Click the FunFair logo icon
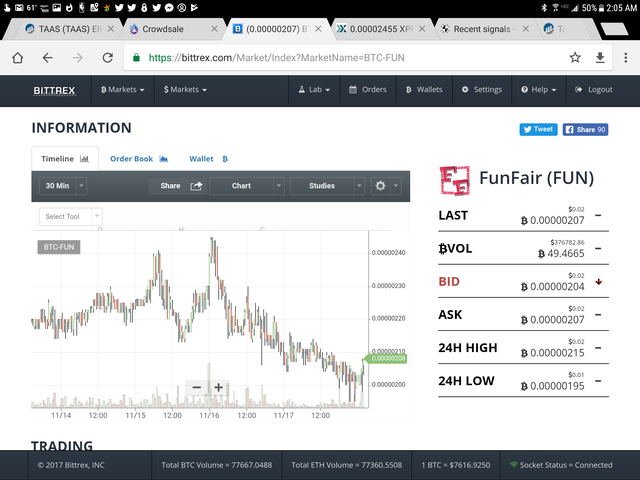 tap(455, 180)
